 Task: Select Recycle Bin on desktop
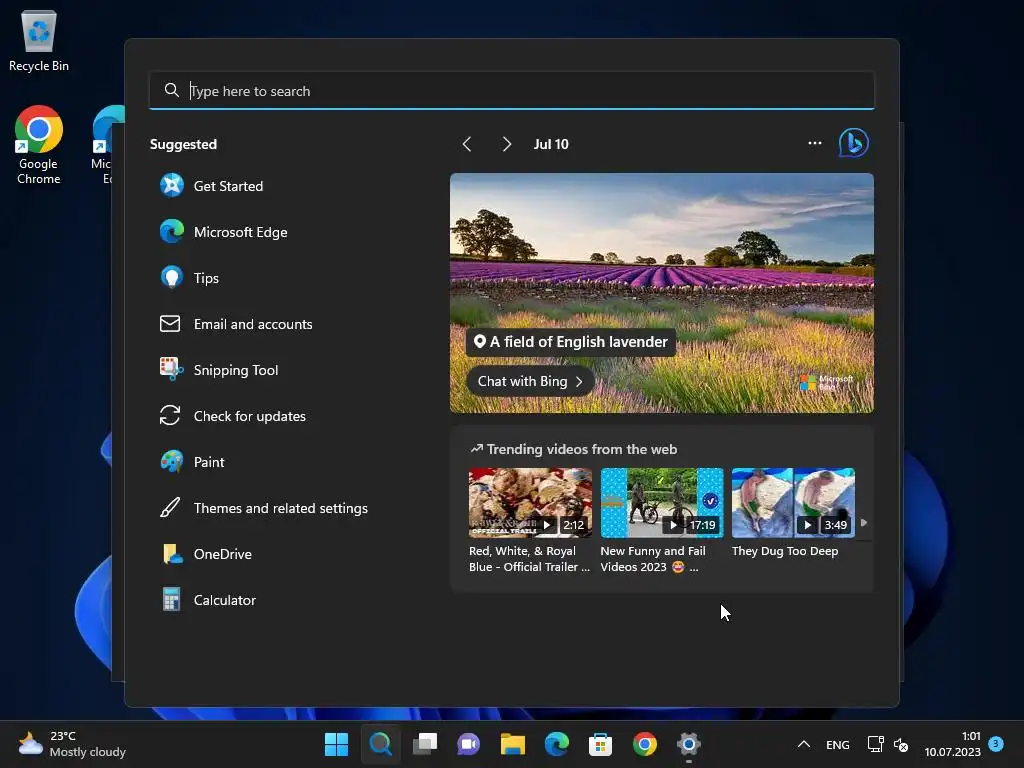39,40
